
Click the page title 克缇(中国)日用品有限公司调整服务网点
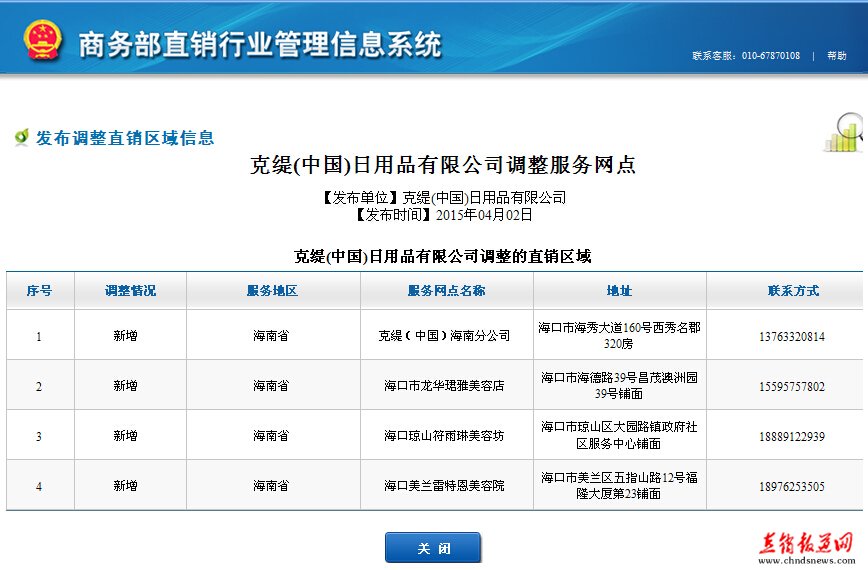[x=442, y=164]
